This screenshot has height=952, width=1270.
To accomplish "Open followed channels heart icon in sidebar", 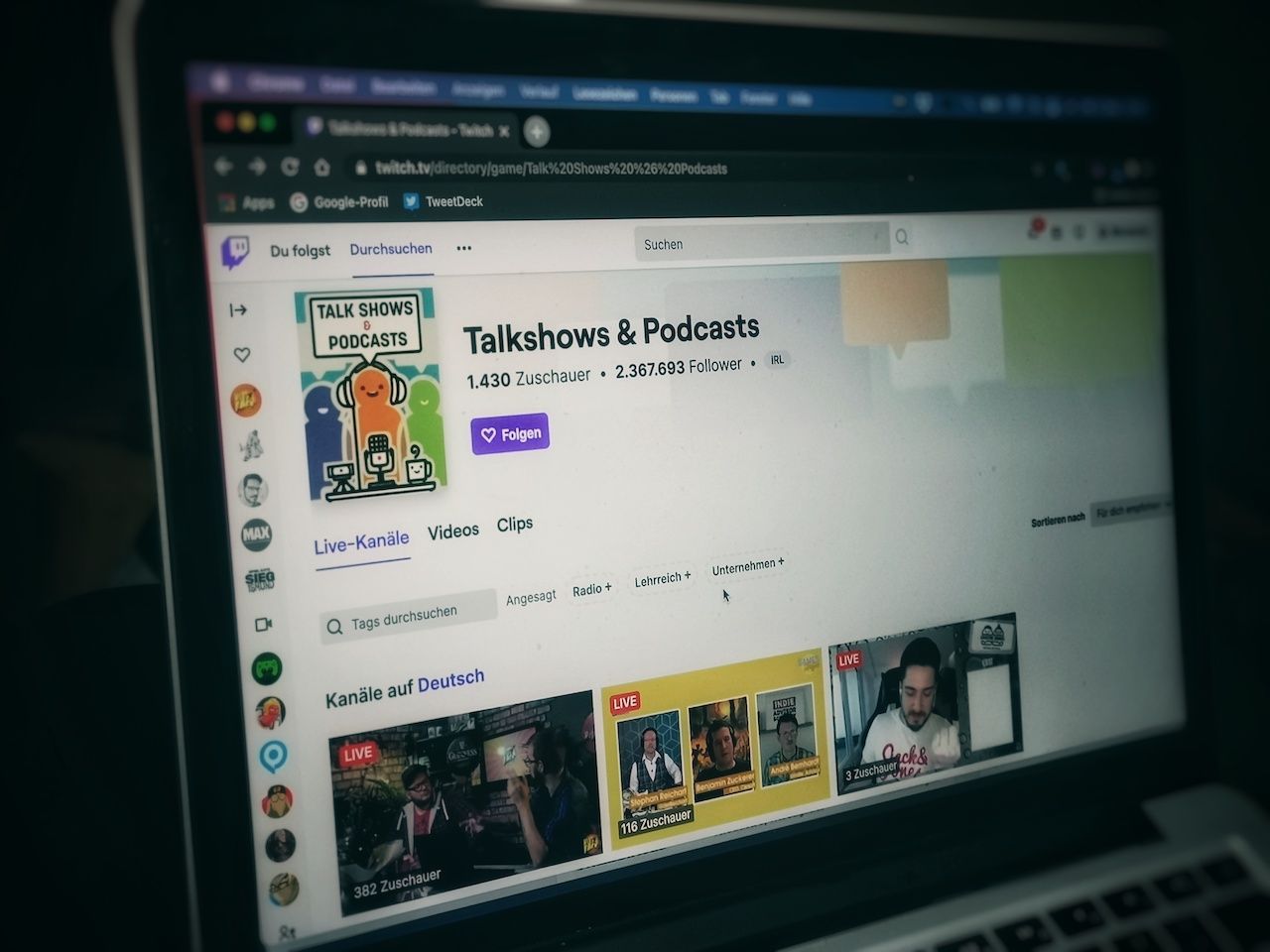I will (x=241, y=354).
